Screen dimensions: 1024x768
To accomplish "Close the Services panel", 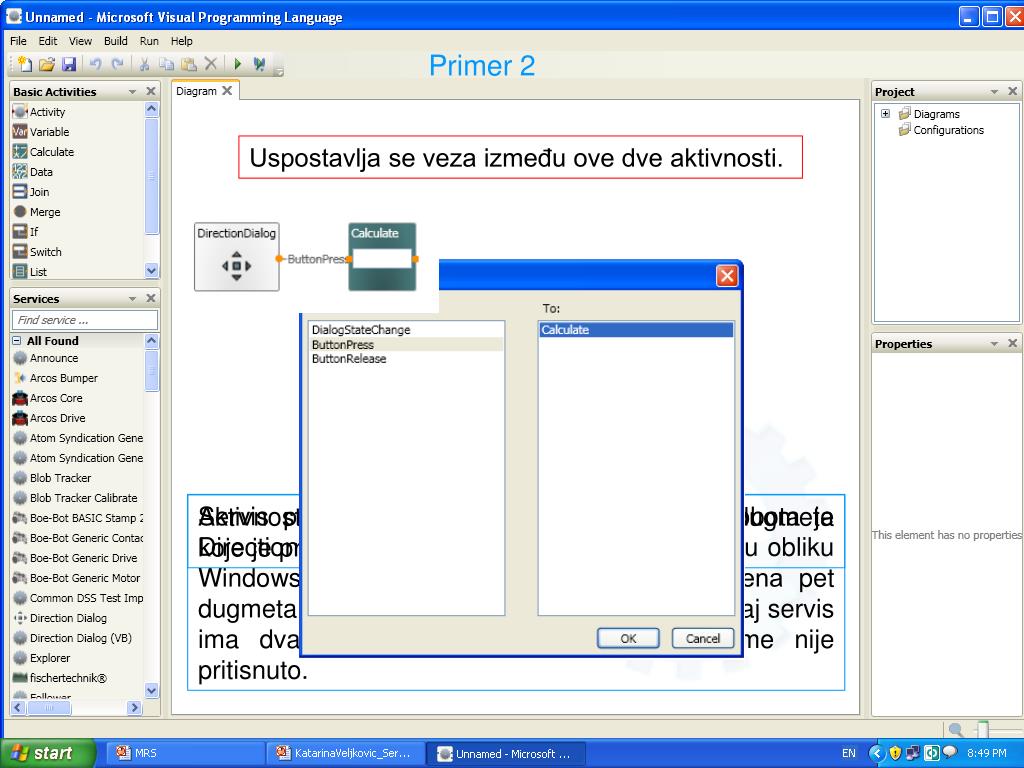I will pyautogui.click(x=151, y=298).
